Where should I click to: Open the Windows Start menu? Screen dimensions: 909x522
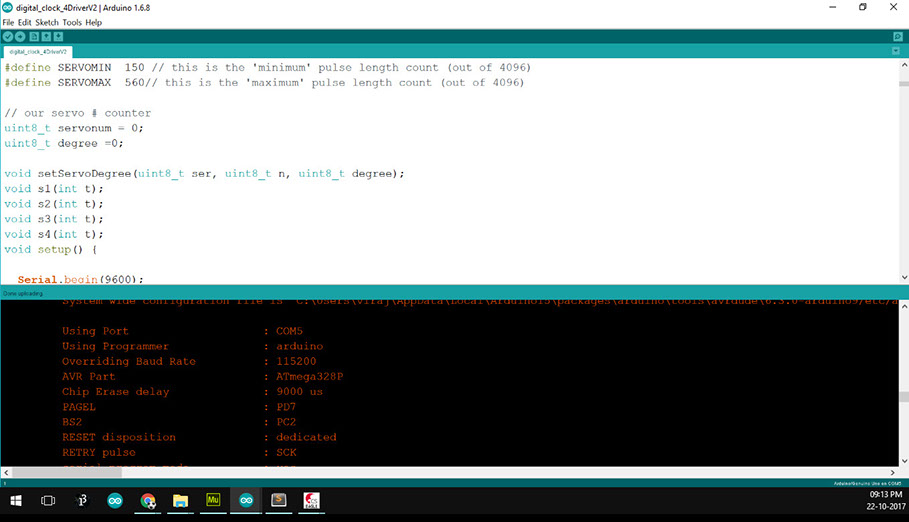[x=16, y=500]
